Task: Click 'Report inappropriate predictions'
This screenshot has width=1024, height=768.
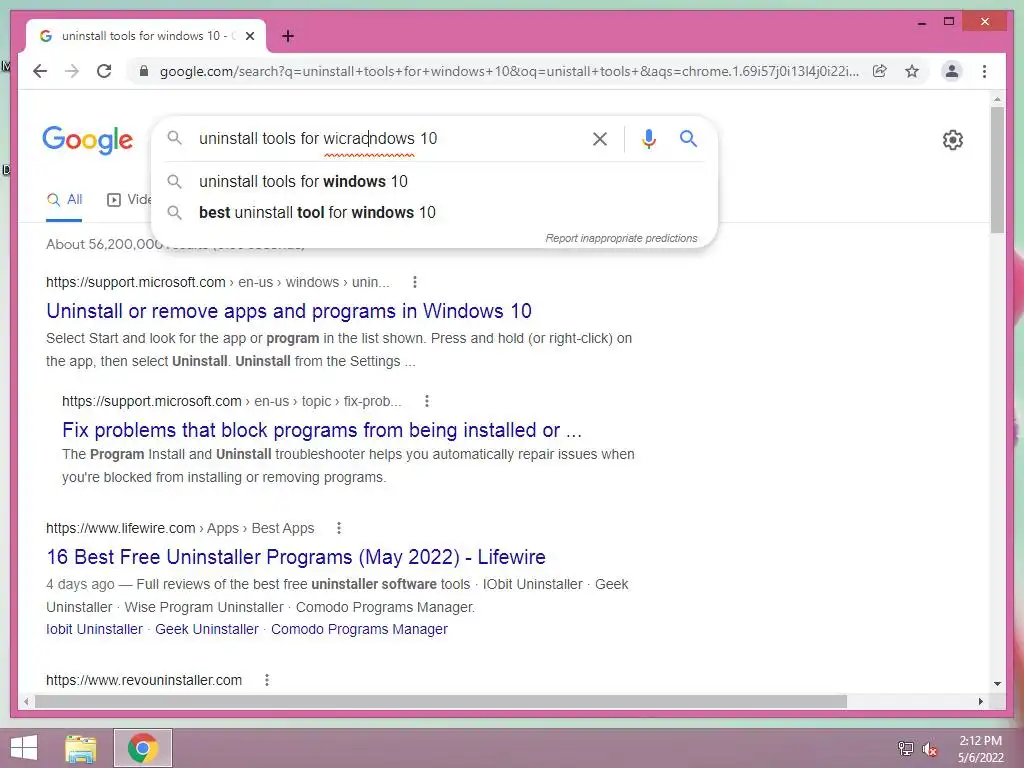Action: pyautogui.click(x=621, y=238)
